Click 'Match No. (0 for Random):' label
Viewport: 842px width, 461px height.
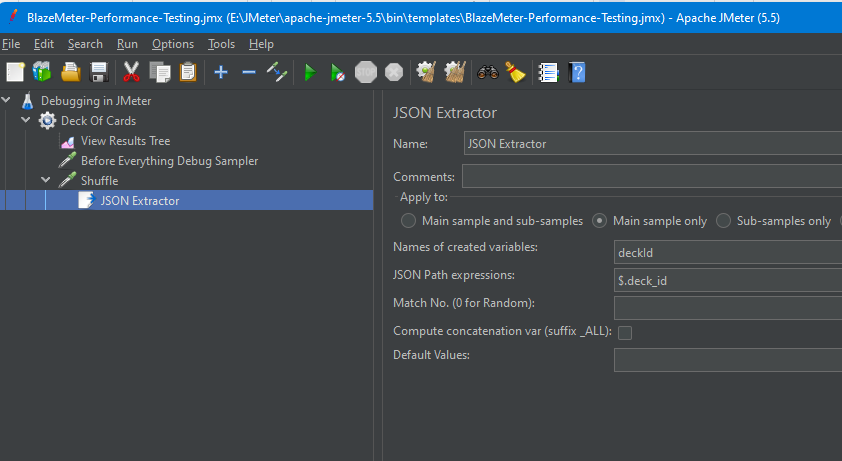pos(464,303)
